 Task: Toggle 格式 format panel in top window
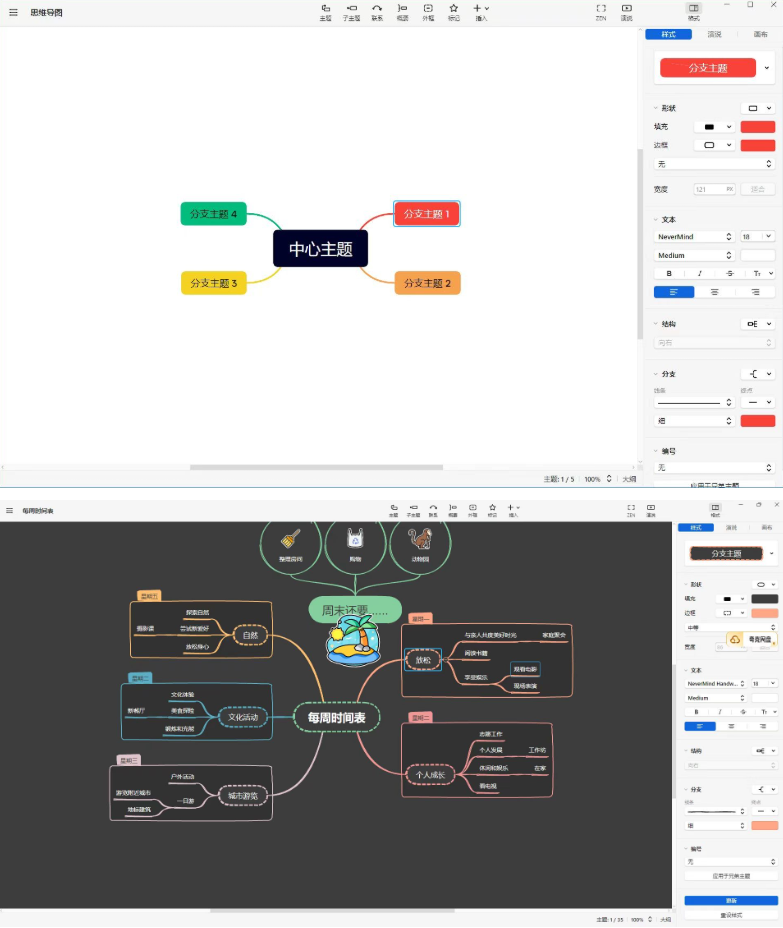(x=694, y=12)
